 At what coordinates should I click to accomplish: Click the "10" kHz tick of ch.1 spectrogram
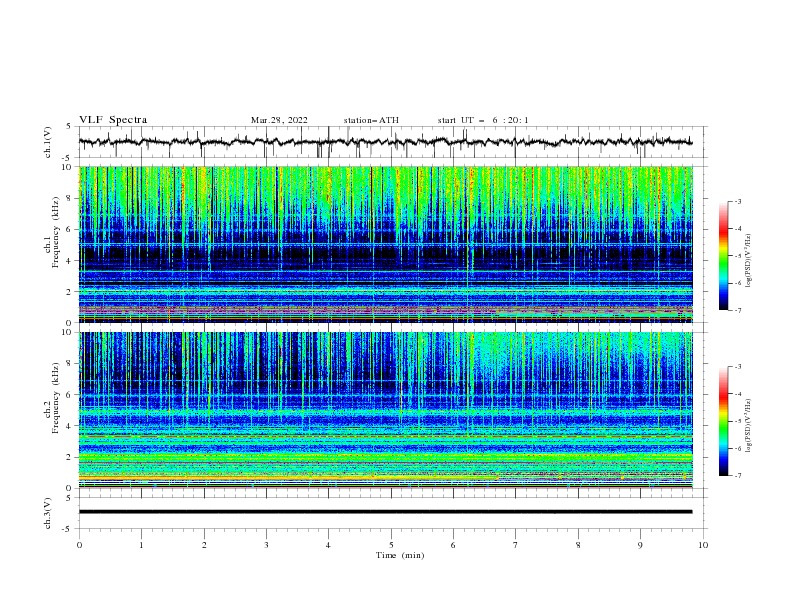click(x=69, y=167)
